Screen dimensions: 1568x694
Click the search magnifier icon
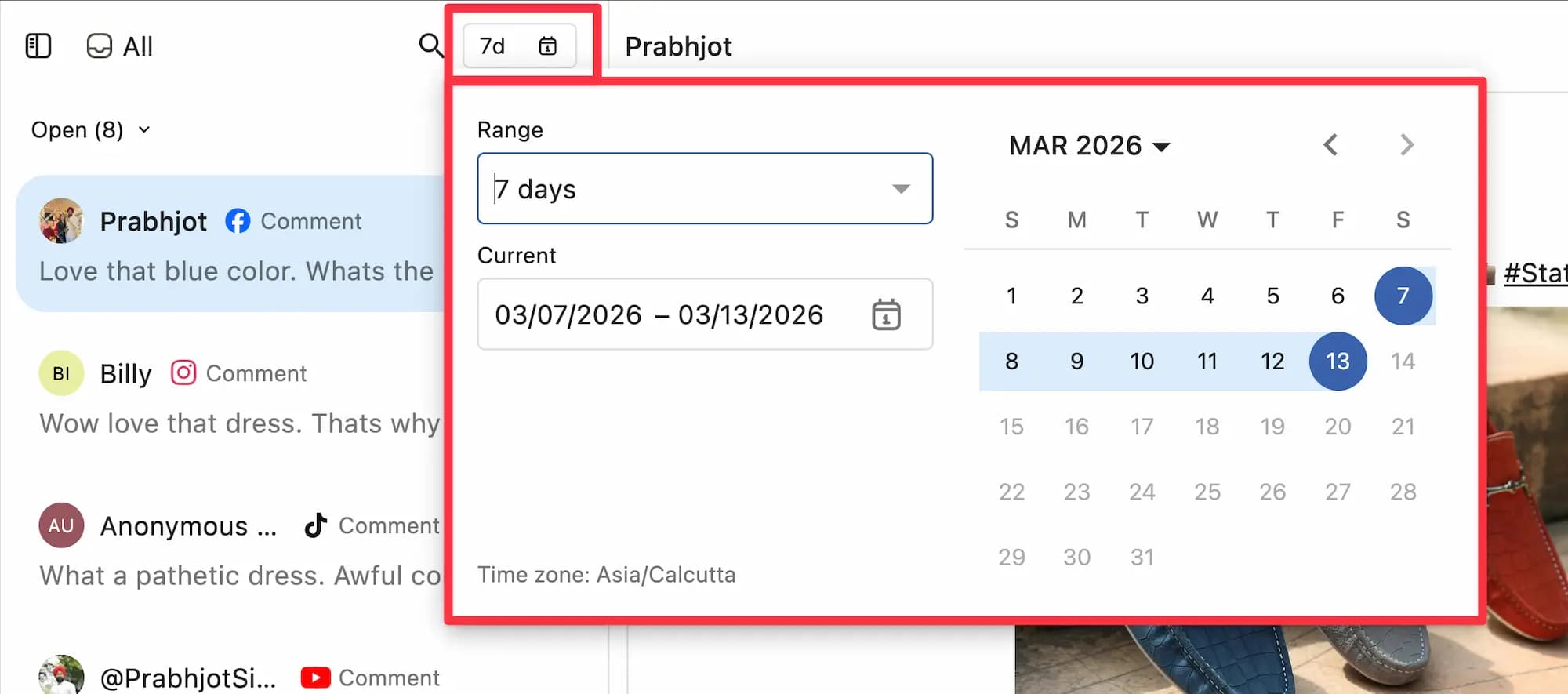click(430, 45)
